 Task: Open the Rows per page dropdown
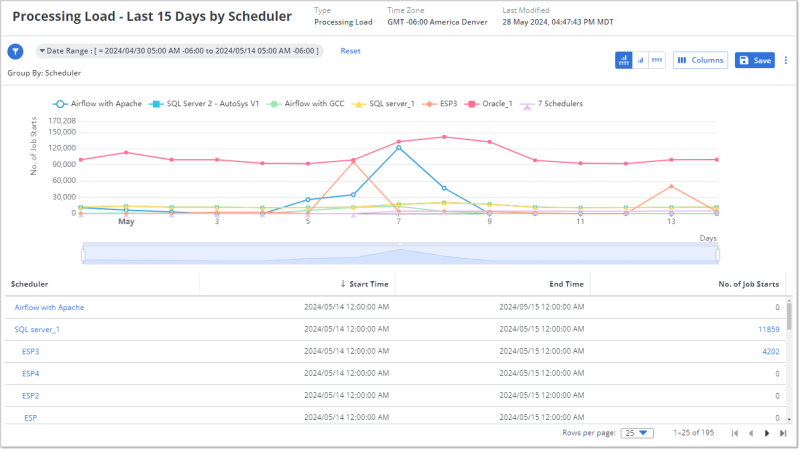637,433
